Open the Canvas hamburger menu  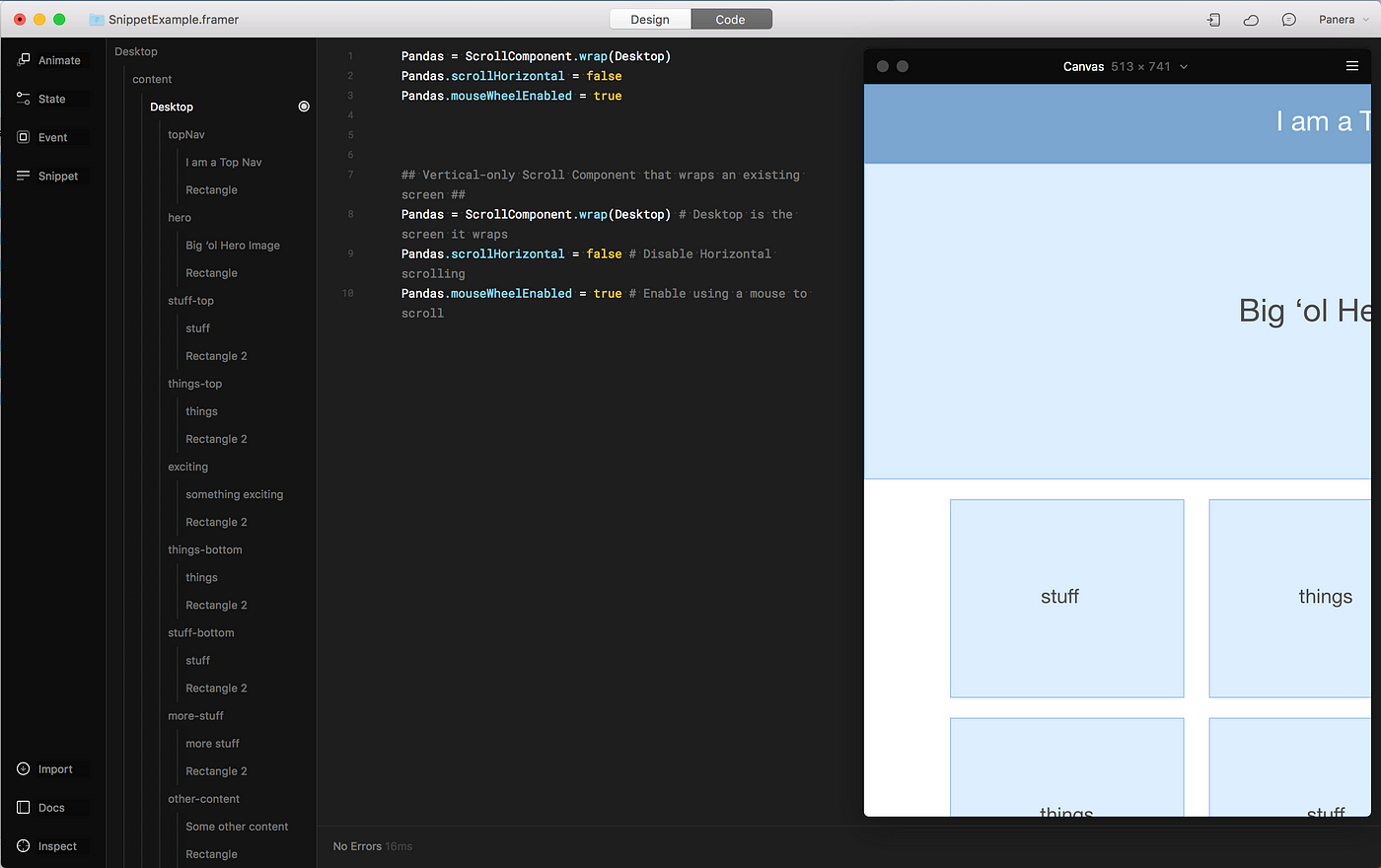(1352, 66)
